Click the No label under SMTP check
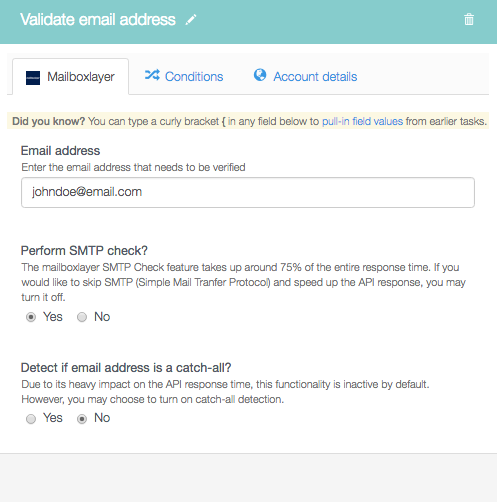The width and height of the screenshot is (497, 502). coord(102,317)
